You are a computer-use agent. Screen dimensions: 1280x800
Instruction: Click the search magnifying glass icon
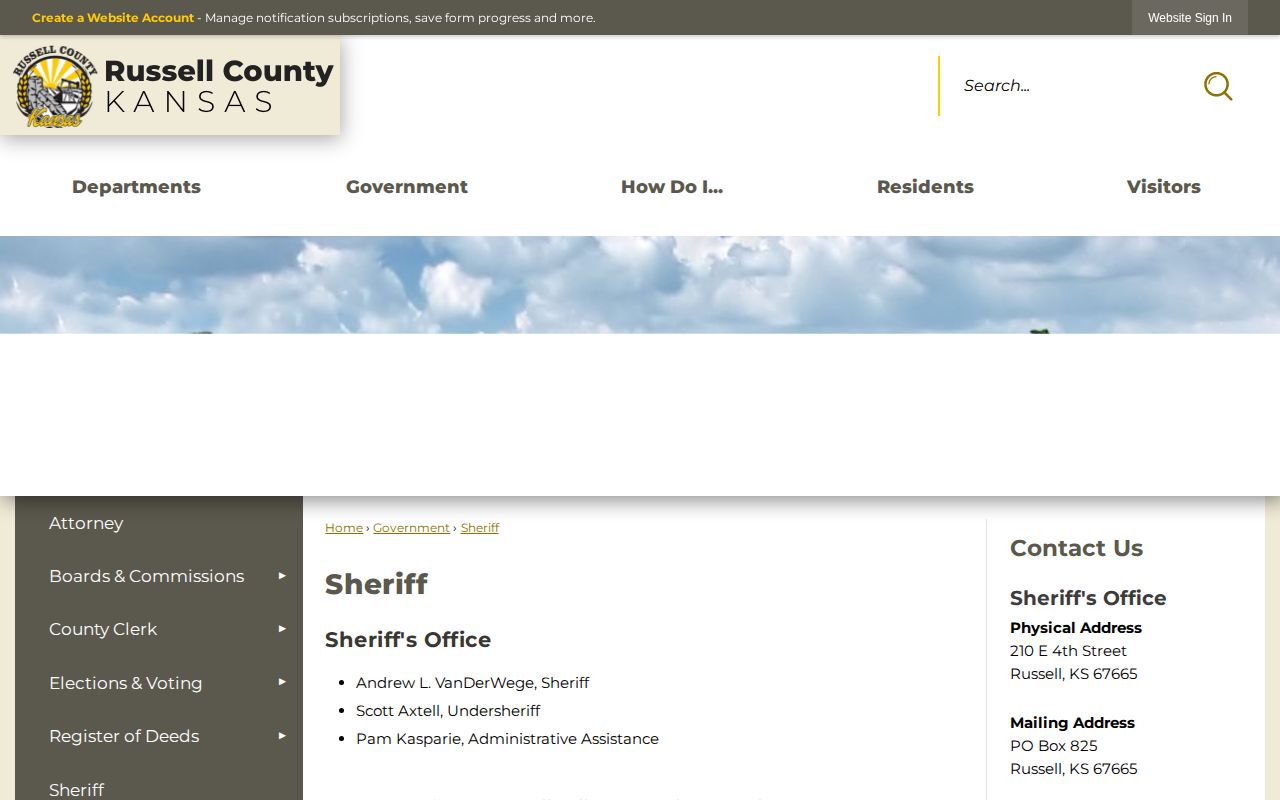pyautogui.click(x=1217, y=86)
